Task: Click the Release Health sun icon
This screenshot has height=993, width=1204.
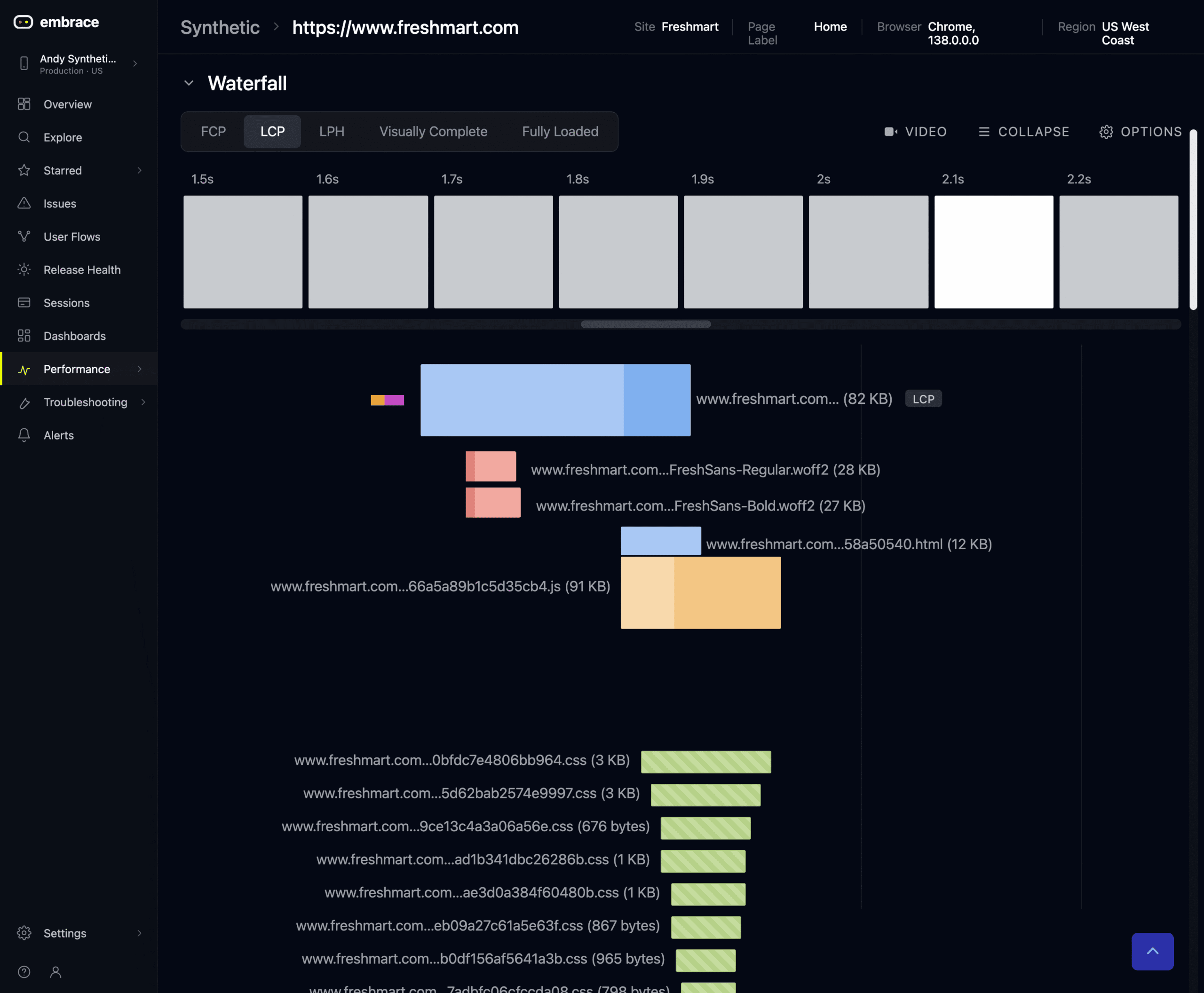Action: 24,269
